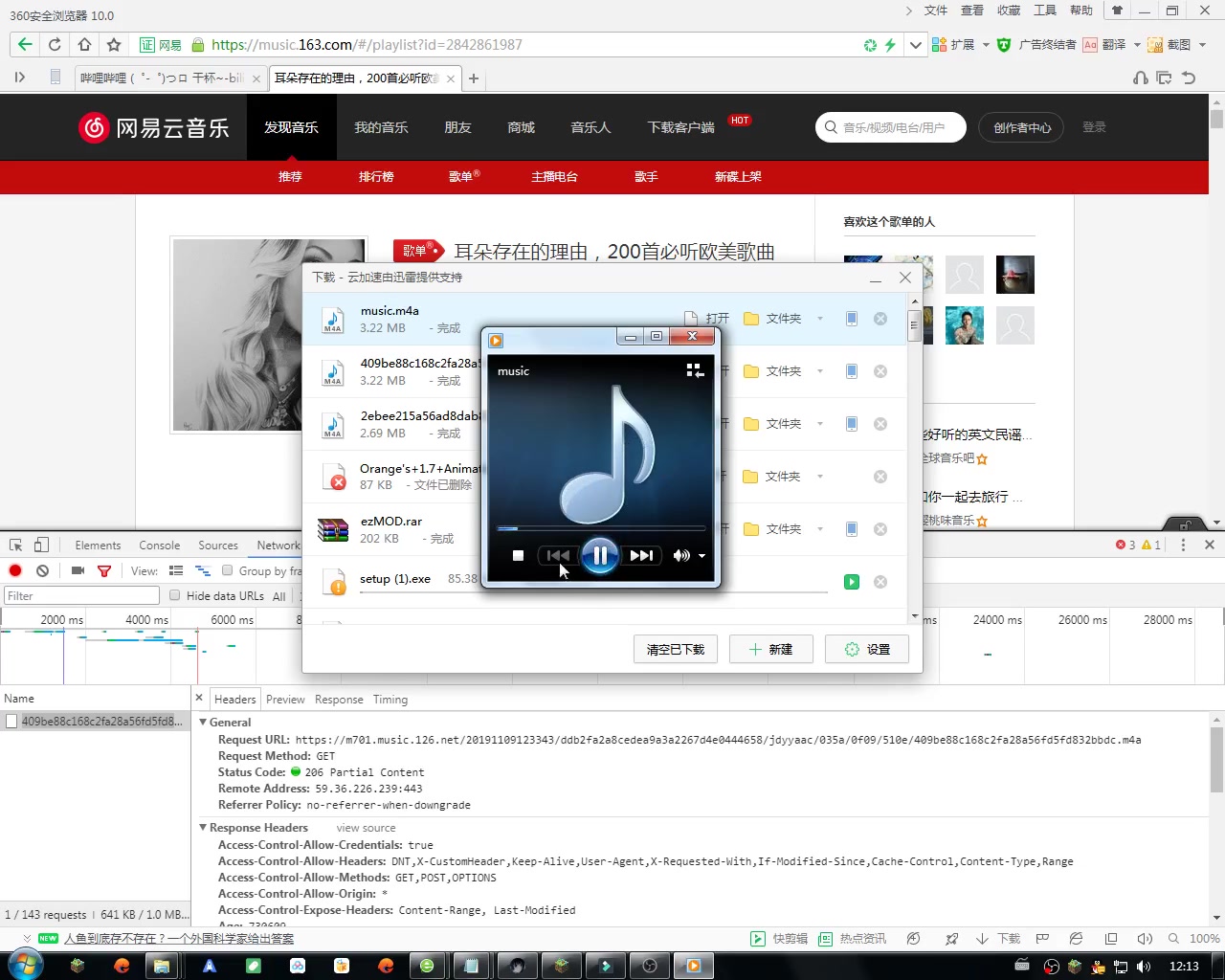This screenshot has width=1225, height=980.
Task: Toggle network filter funnel icon
Action: (x=104, y=570)
